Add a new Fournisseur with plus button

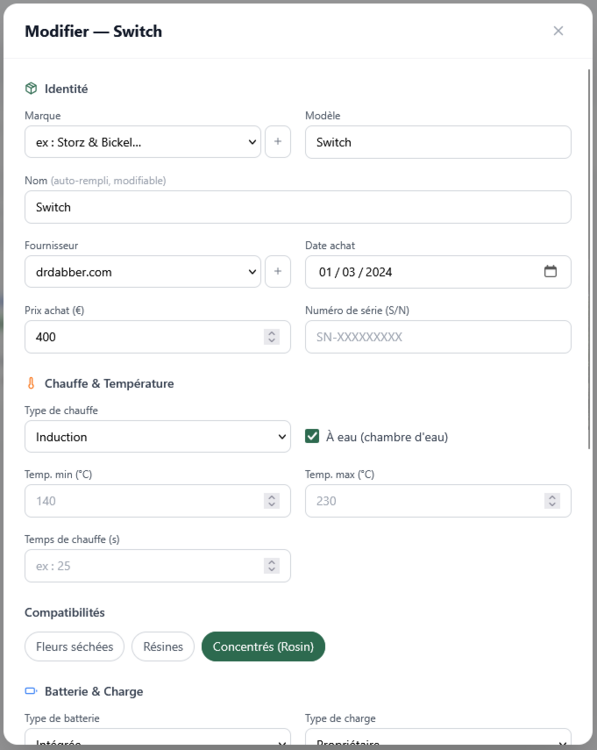278,271
